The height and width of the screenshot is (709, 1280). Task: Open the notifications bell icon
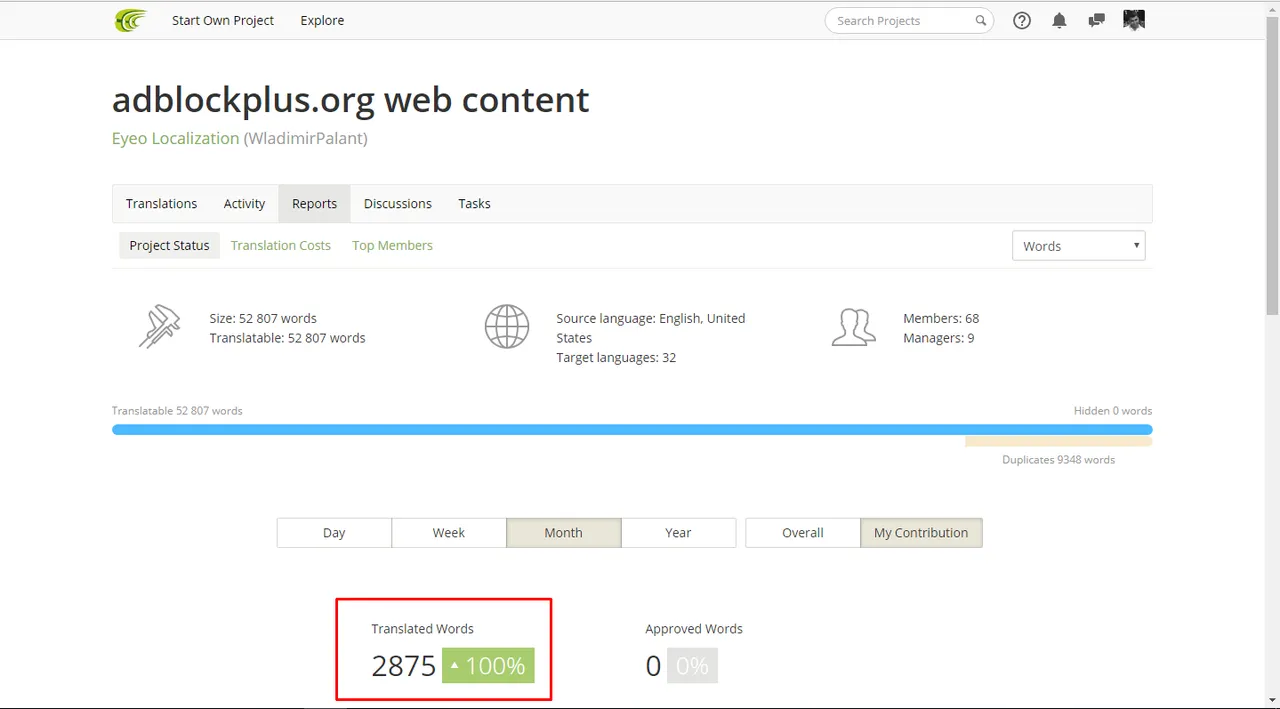click(1059, 20)
